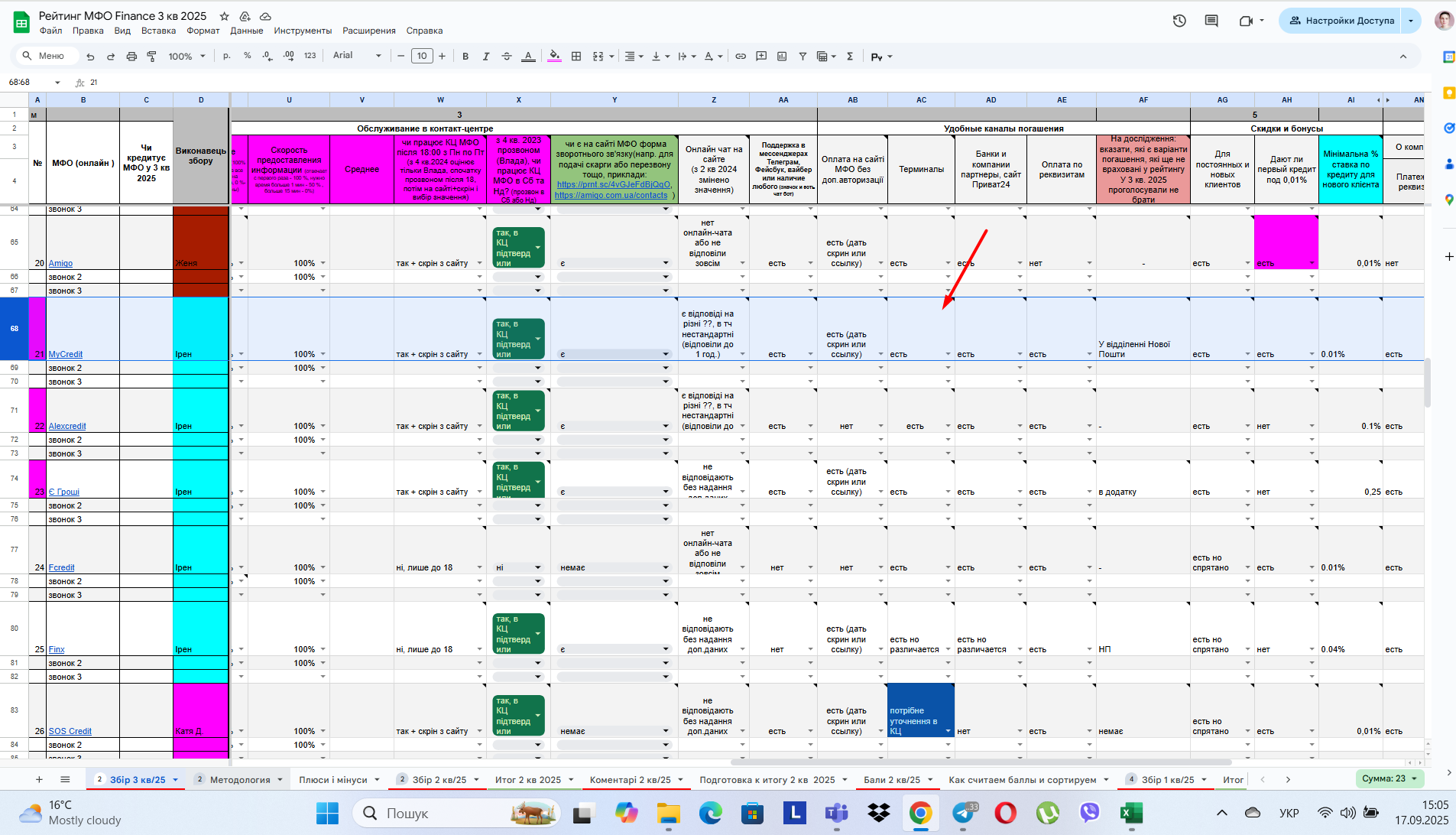Click the print icon
Image resolution: width=1456 pixels, height=835 pixels.
tap(131, 57)
